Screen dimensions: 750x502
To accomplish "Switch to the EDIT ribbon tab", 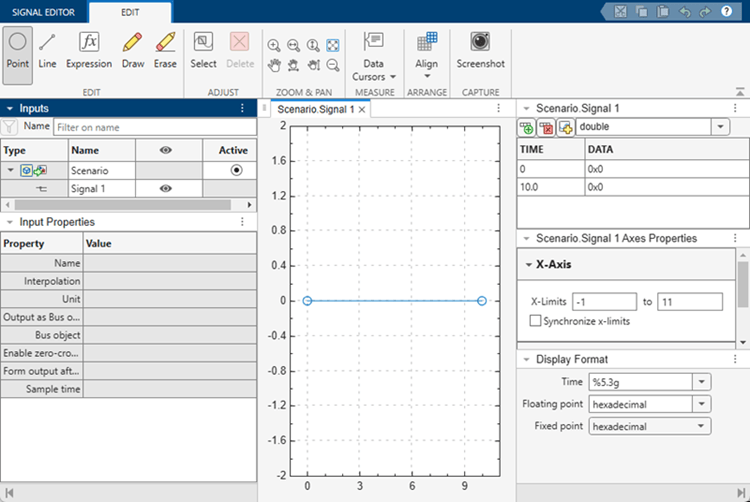I will pyautogui.click(x=130, y=12).
